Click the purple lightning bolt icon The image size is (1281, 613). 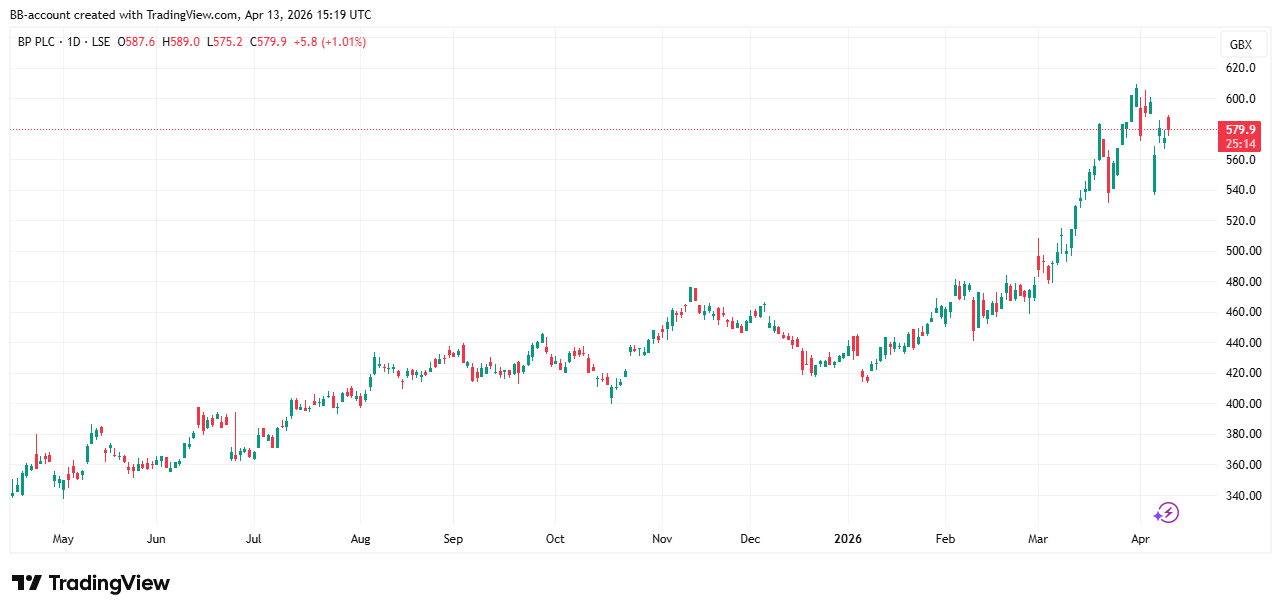pyautogui.click(x=1166, y=513)
